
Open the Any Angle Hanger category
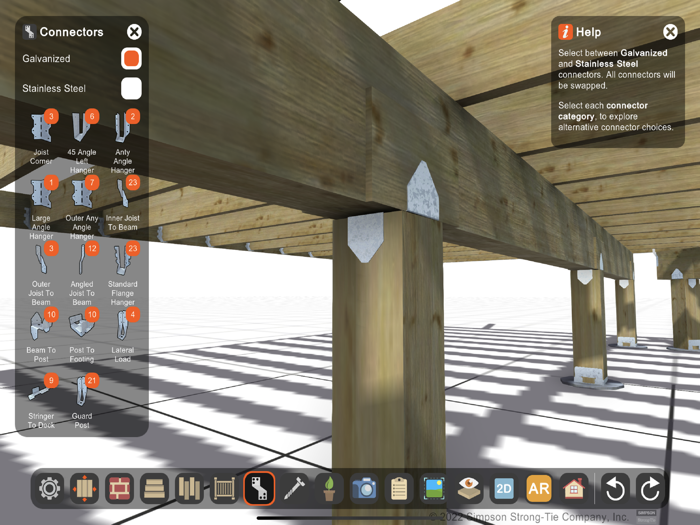(123, 142)
